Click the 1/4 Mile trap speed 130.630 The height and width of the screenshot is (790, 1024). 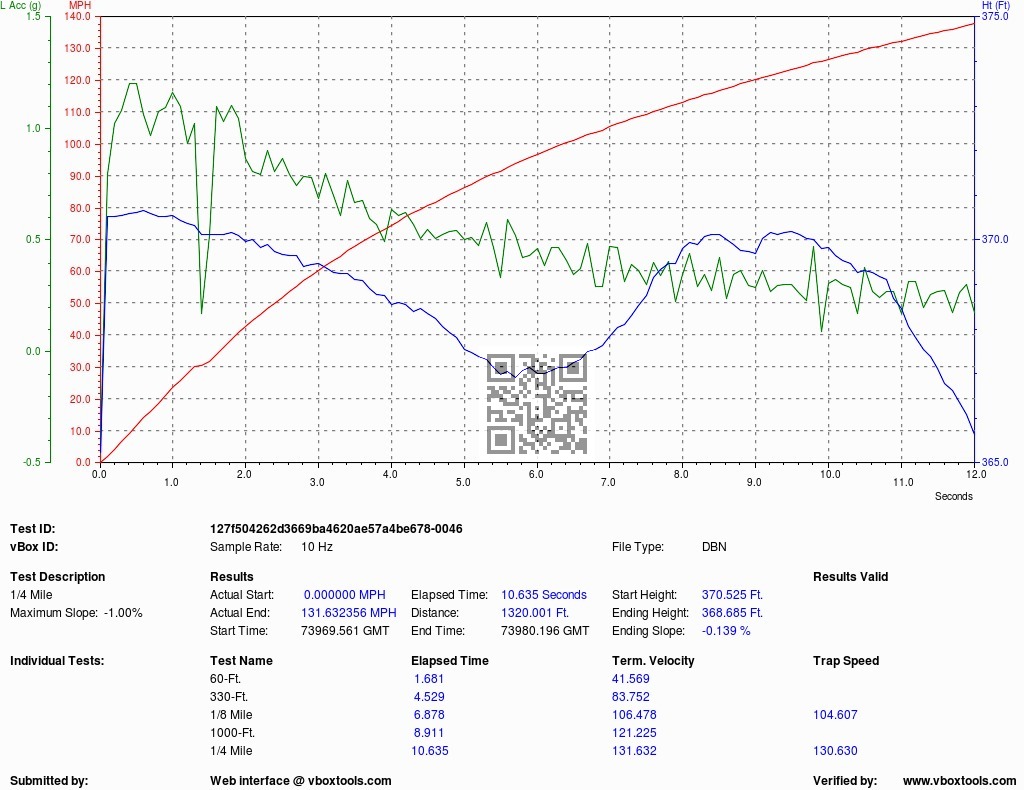[x=837, y=751]
